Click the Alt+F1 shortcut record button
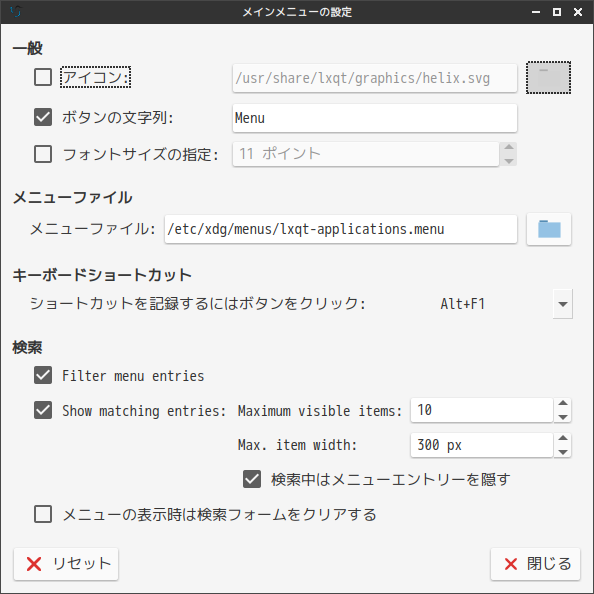 point(462,304)
